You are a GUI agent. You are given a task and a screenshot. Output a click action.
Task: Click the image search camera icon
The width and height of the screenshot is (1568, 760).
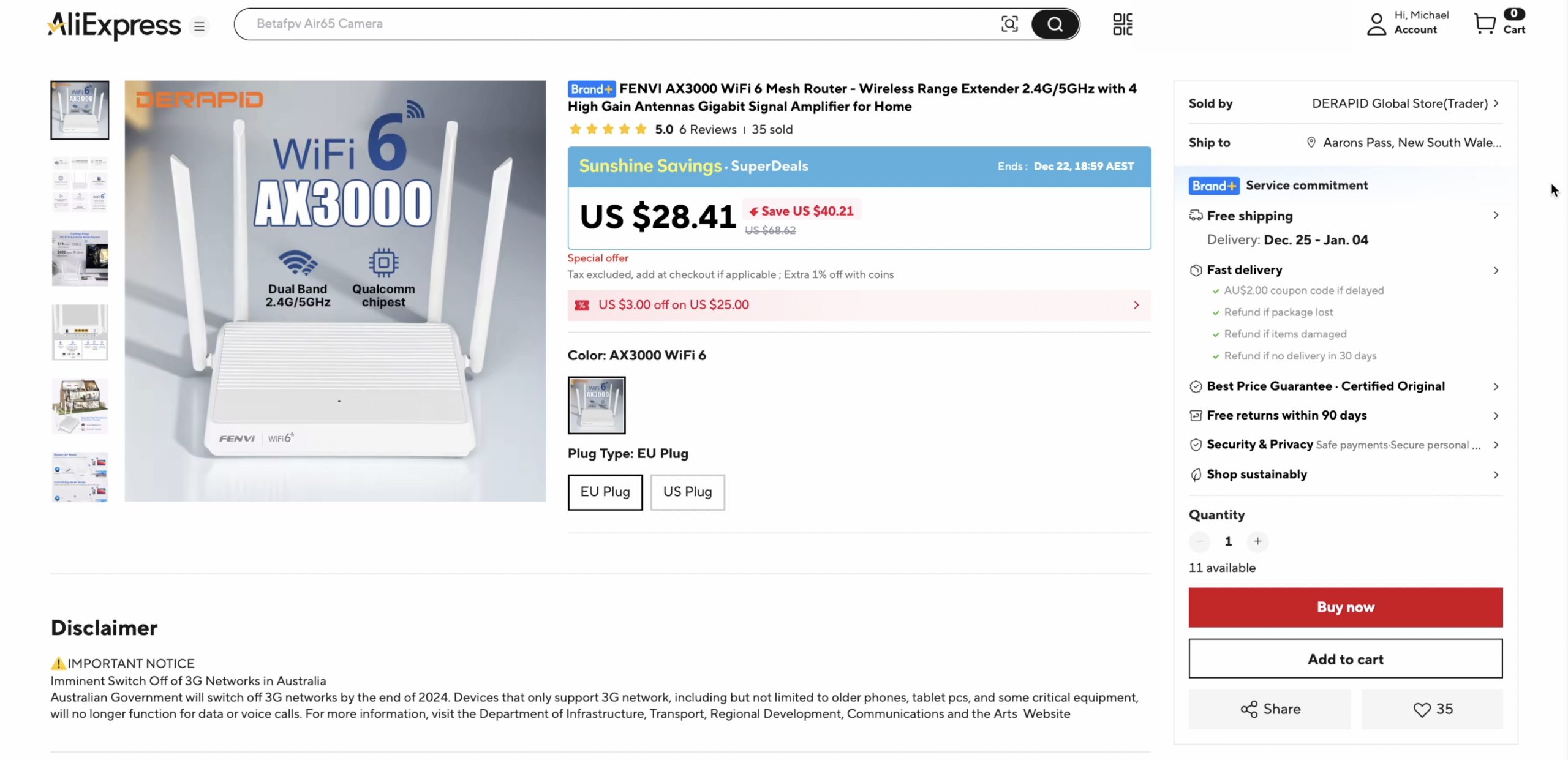[1009, 24]
